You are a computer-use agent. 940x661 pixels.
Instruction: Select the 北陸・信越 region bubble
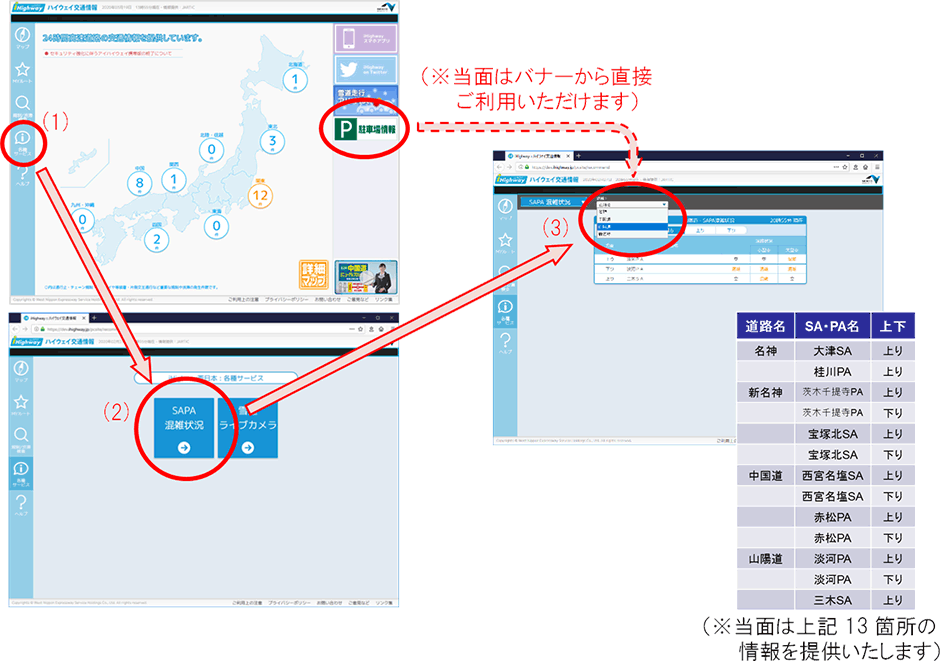(211, 150)
